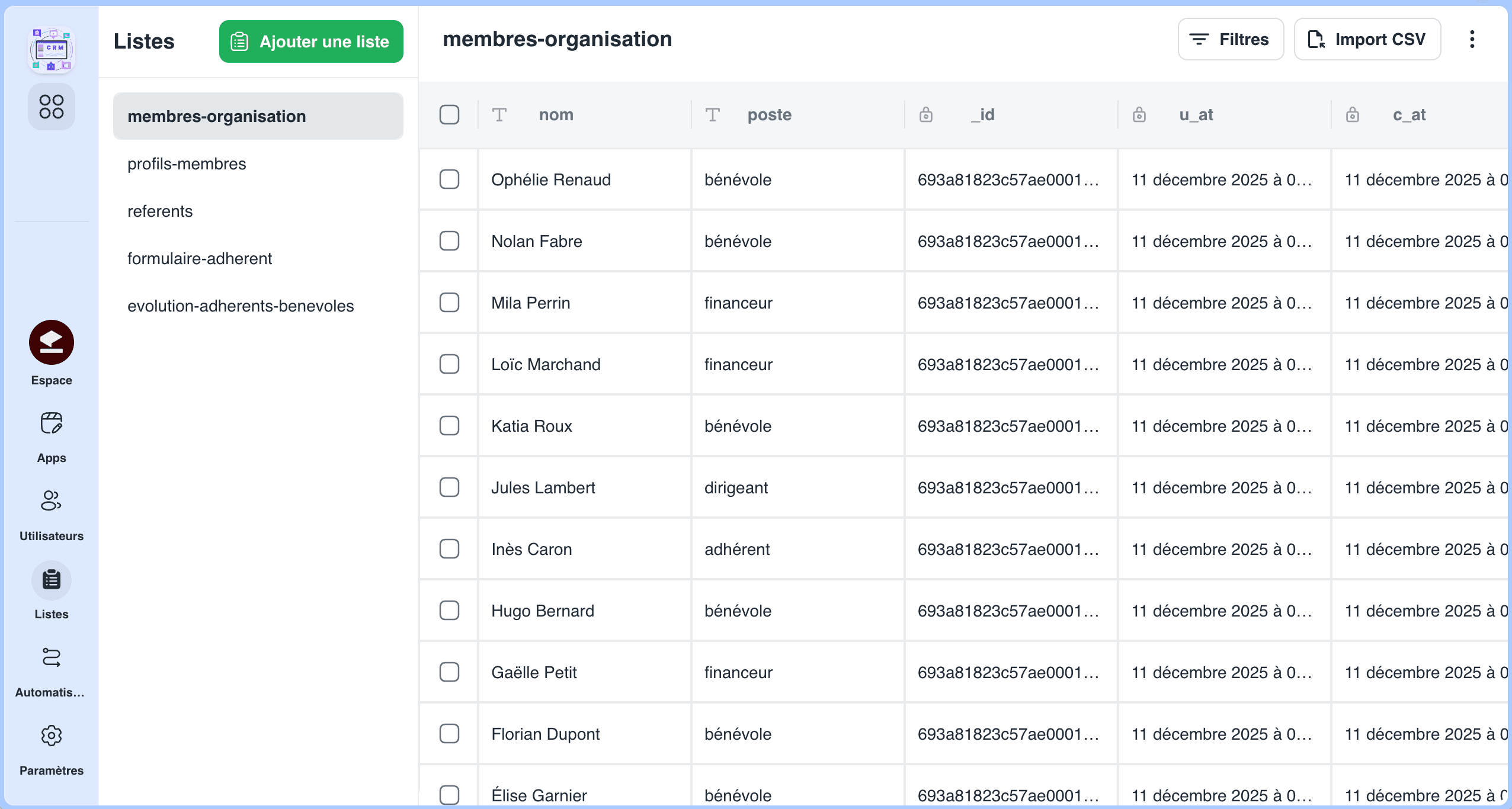Check the box for Ophélie Renaud
The width and height of the screenshot is (1512, 809).
click(x=449, y=179)
